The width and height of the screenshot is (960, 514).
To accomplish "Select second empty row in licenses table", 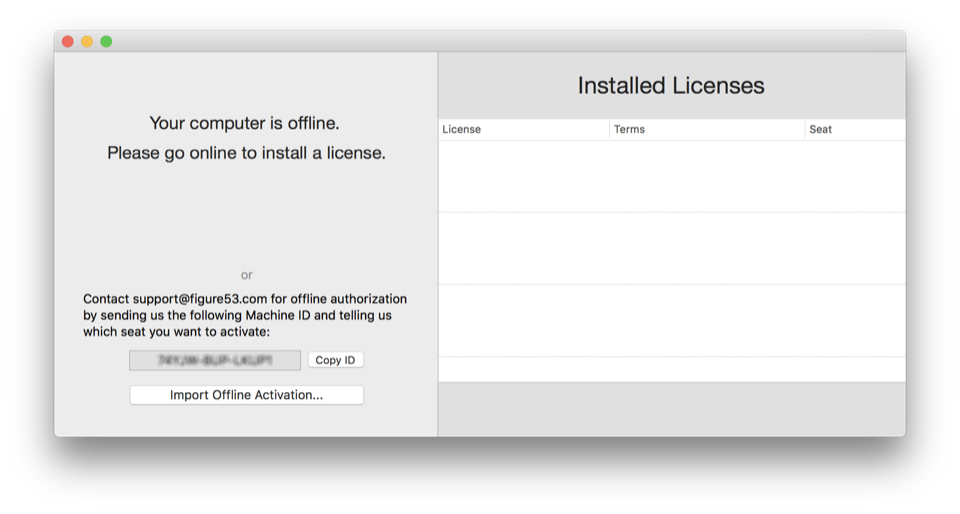I will pos(671,248).
